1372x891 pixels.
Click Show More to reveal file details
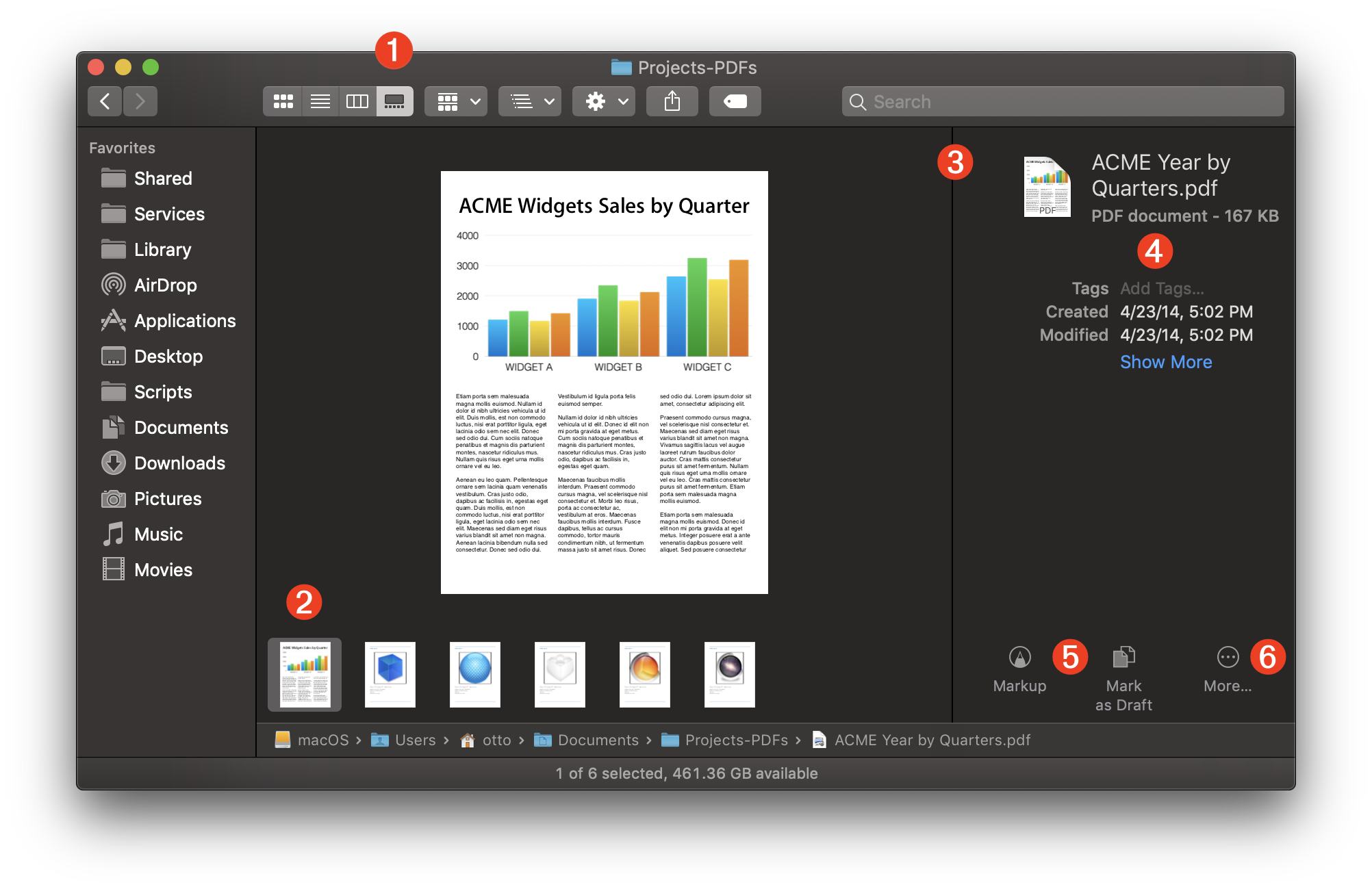(x=1166, y=361)
